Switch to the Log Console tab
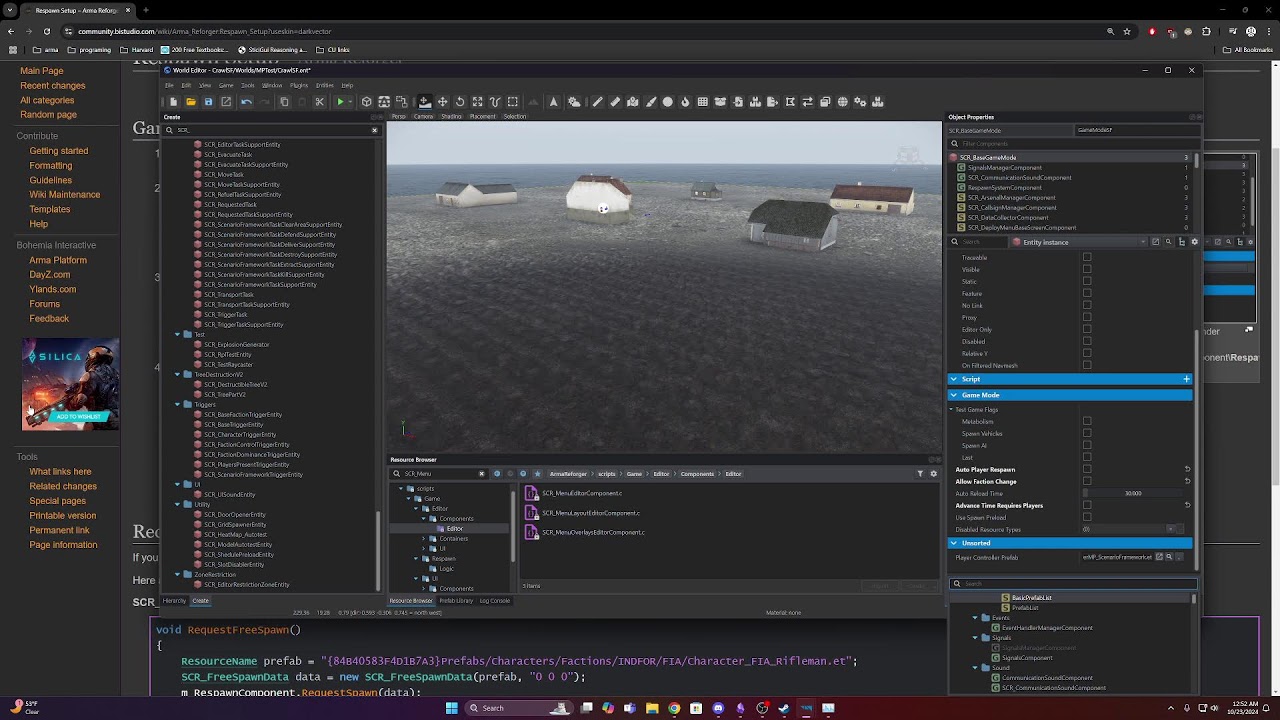Viewport: 1280px width, 720px height. pyautogui.click(x=494, y=601)
